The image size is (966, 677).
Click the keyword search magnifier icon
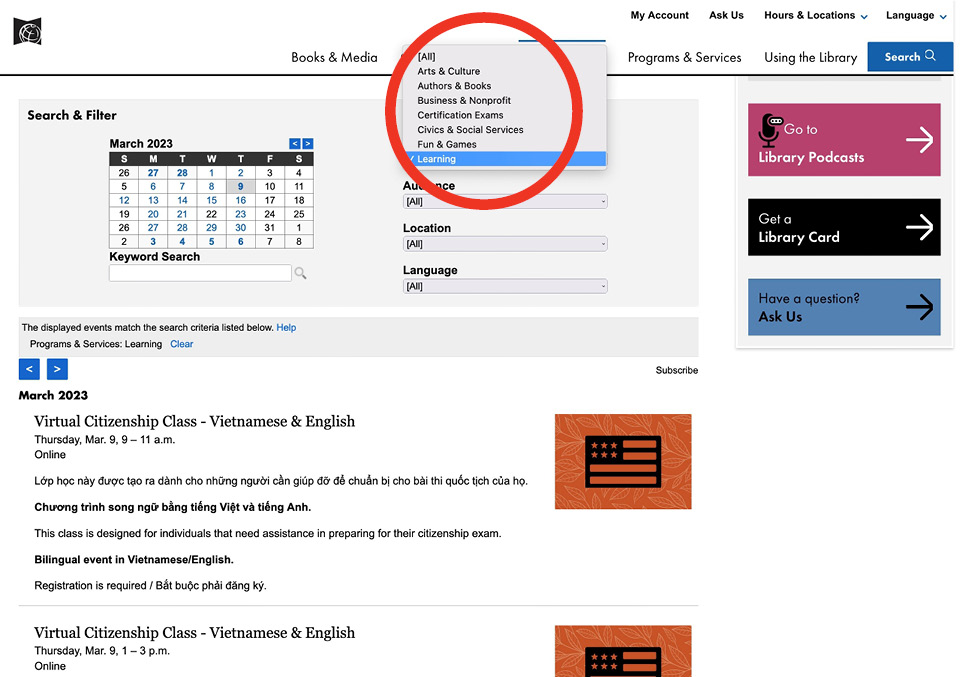(x=299, y=272)
